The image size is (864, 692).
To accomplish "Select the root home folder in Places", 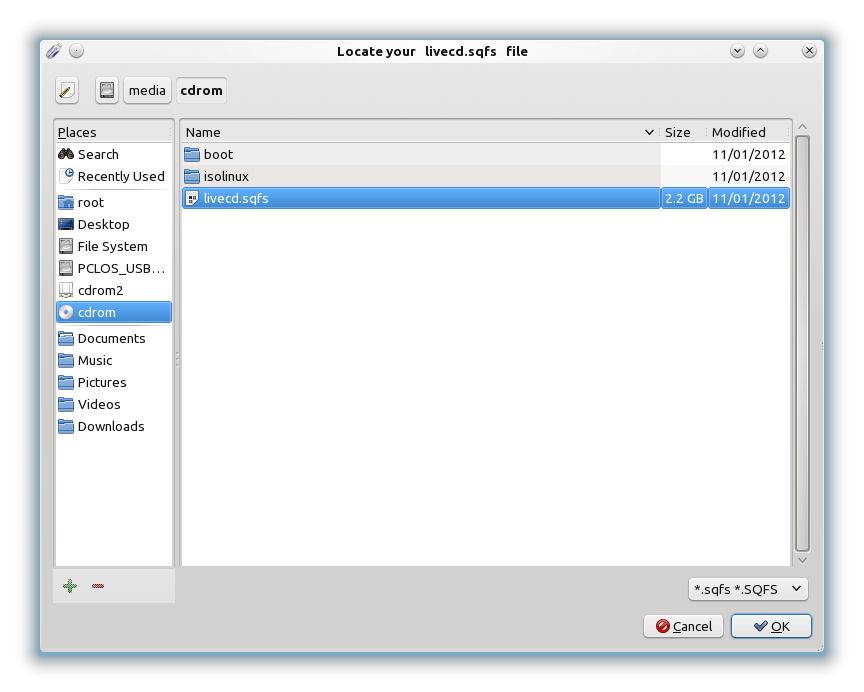I will tap(114, 202).
